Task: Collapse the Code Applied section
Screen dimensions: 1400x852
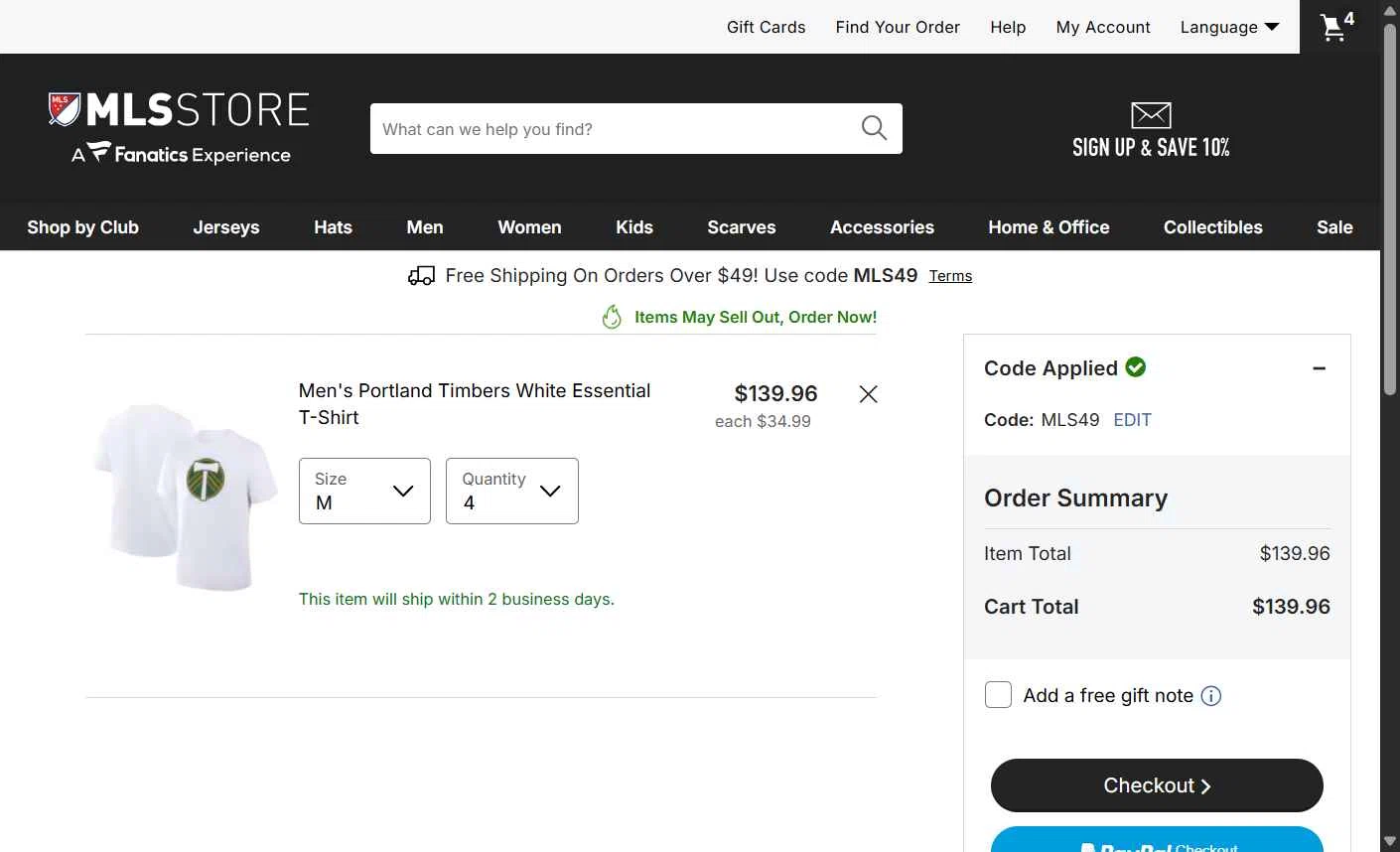Action: click(1319, 368)
